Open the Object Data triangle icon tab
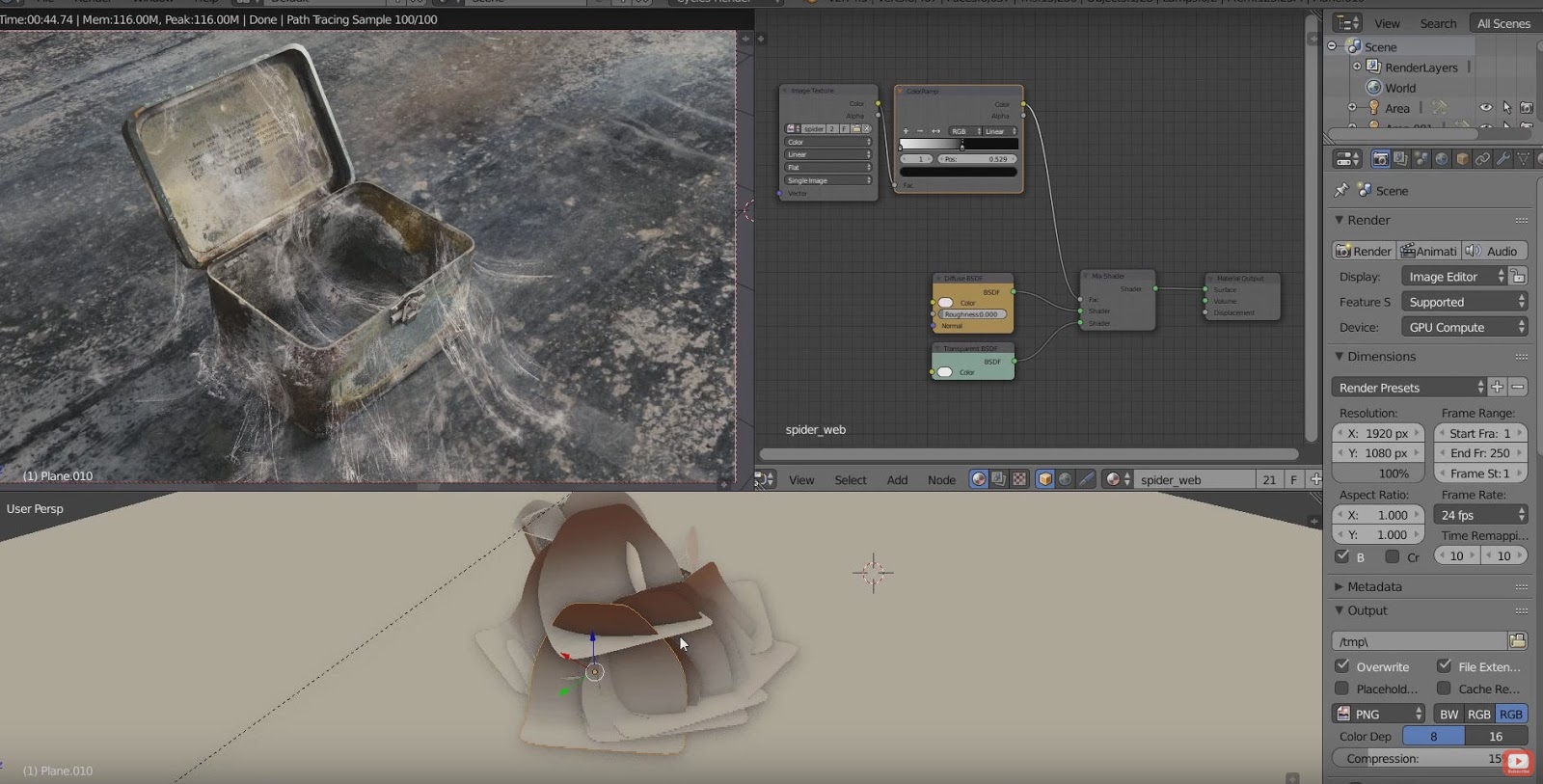The height and width of the screenshot is (784, 1543). coord(1523,159)
